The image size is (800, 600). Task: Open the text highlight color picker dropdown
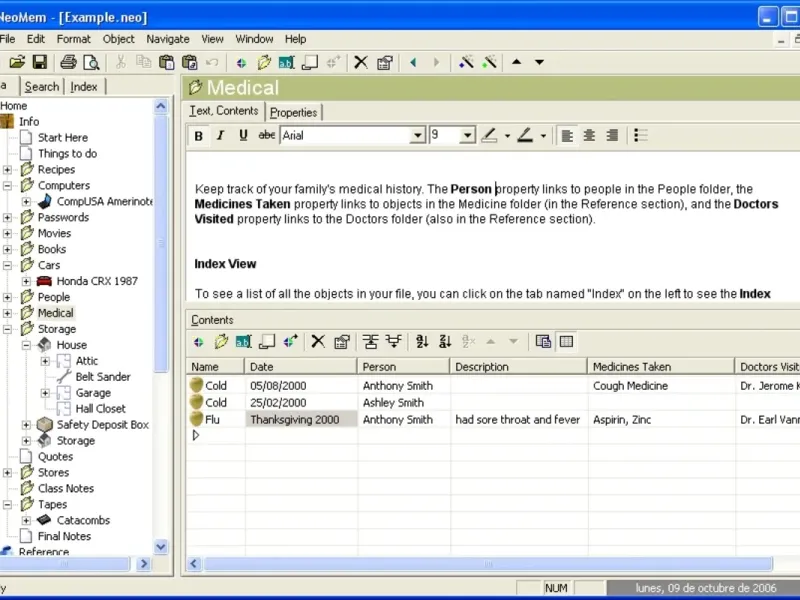pyautogui.click(x=508, y=135)
